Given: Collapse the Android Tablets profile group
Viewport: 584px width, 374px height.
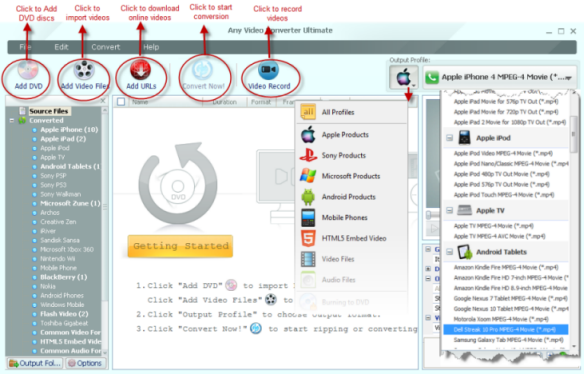Looking at the screenshot, I should pos(450,252).
